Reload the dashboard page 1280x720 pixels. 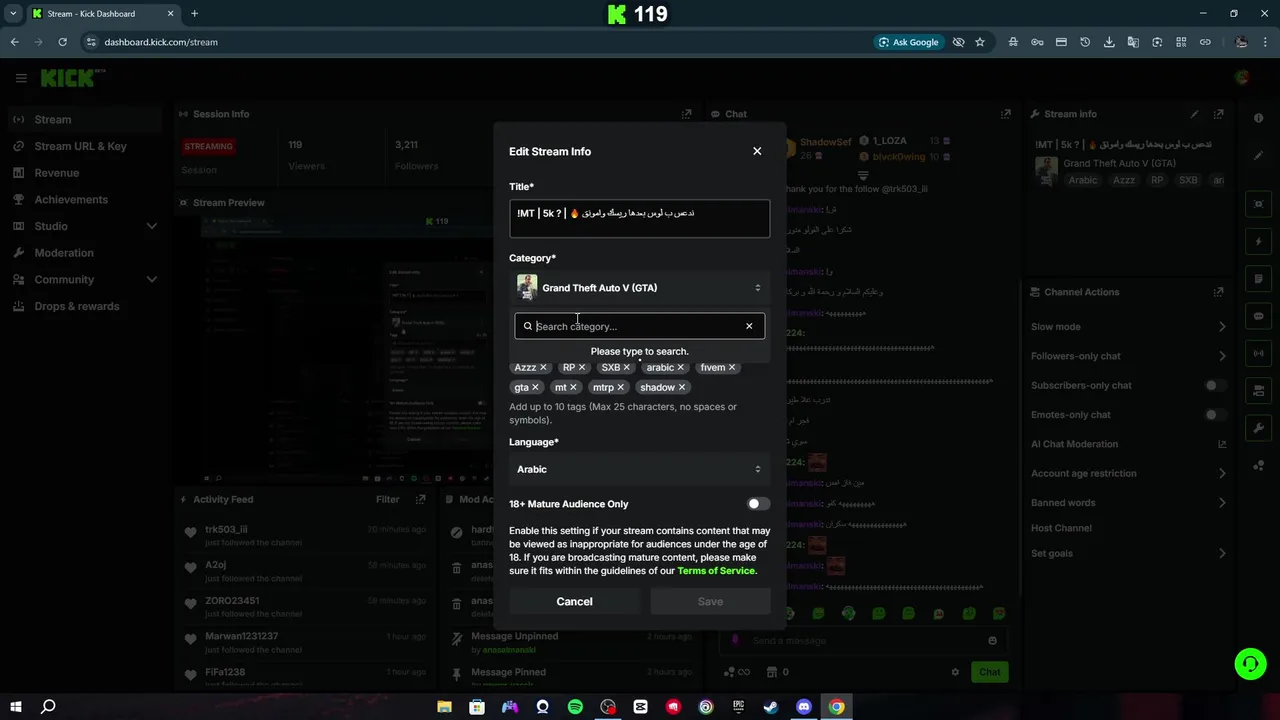pyautogui.click(x=62, y=42)
